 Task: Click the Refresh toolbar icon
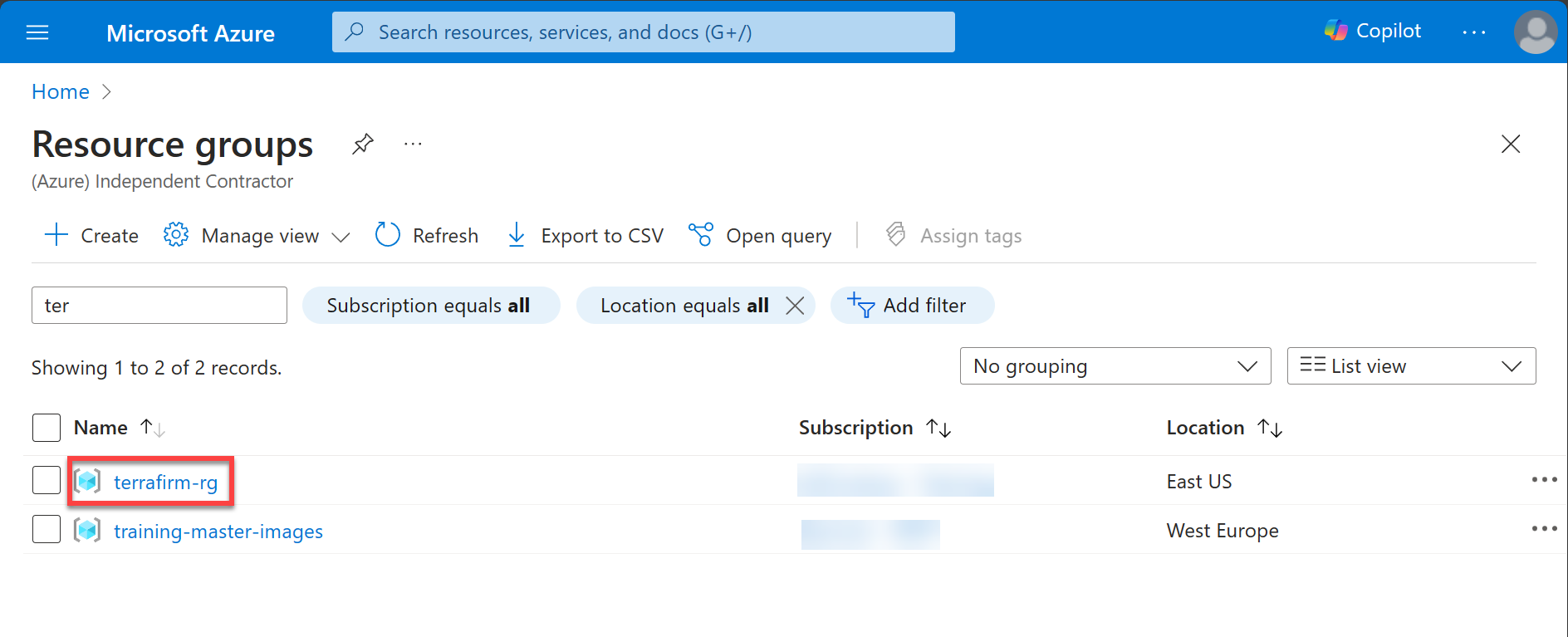[x=388, y=235]
